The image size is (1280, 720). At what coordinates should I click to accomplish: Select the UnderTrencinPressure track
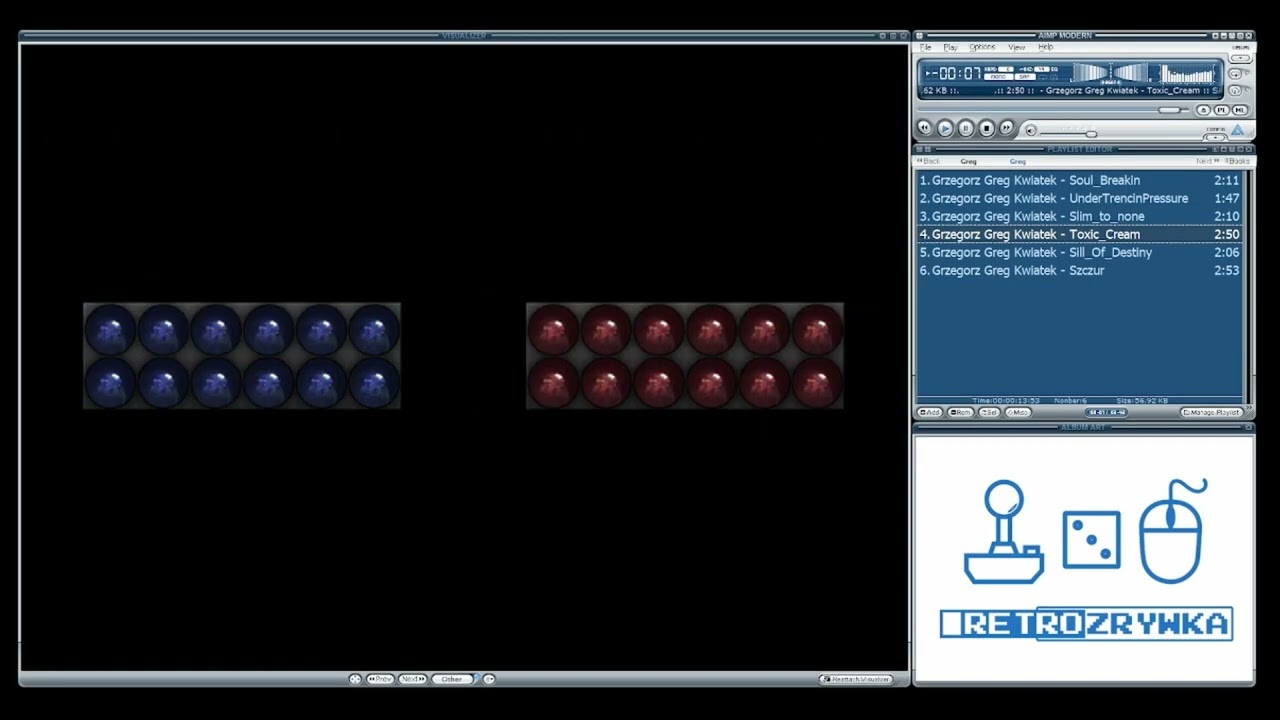(x=1080, y=199)
